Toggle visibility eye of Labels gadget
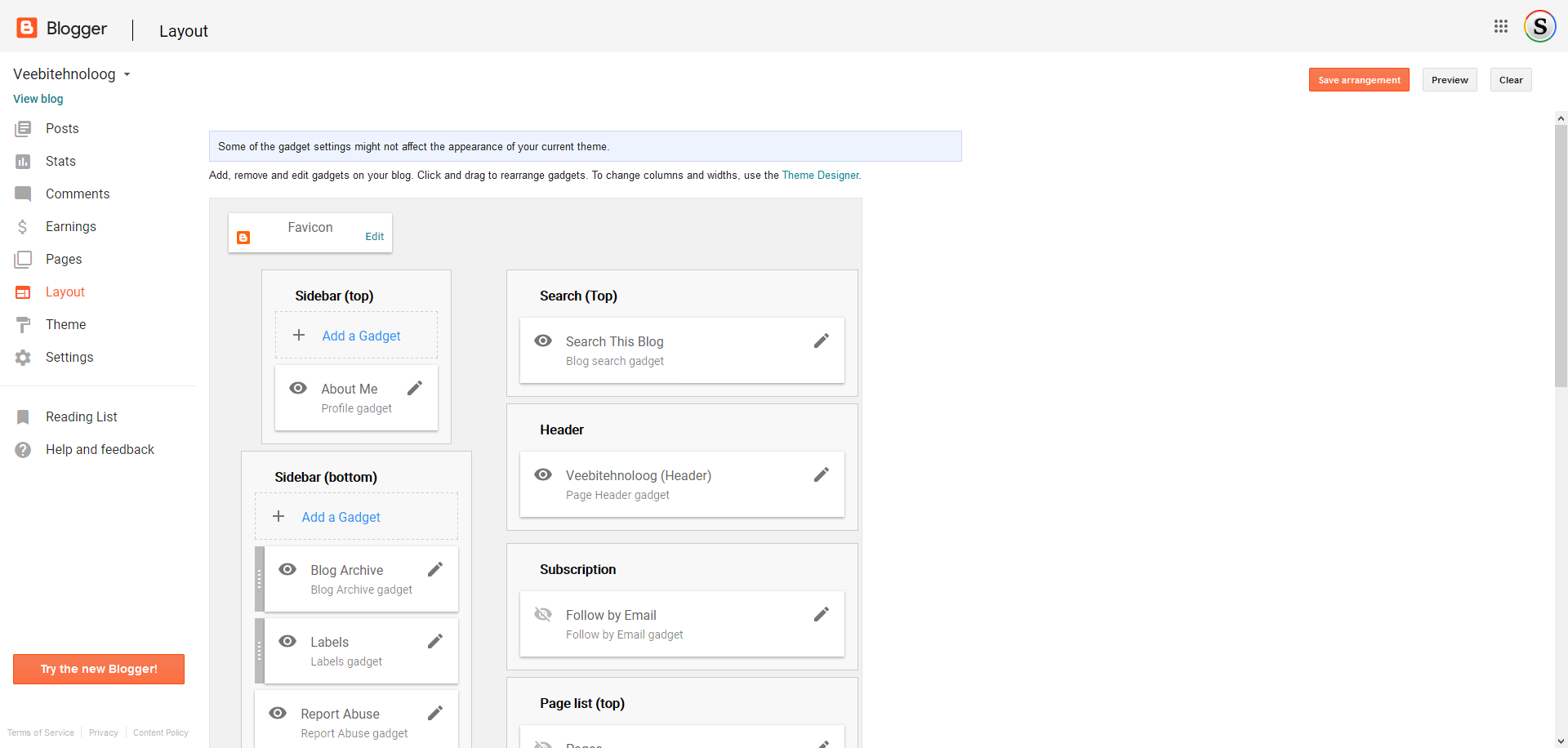 pyautogui.click(x=287, y=642)
